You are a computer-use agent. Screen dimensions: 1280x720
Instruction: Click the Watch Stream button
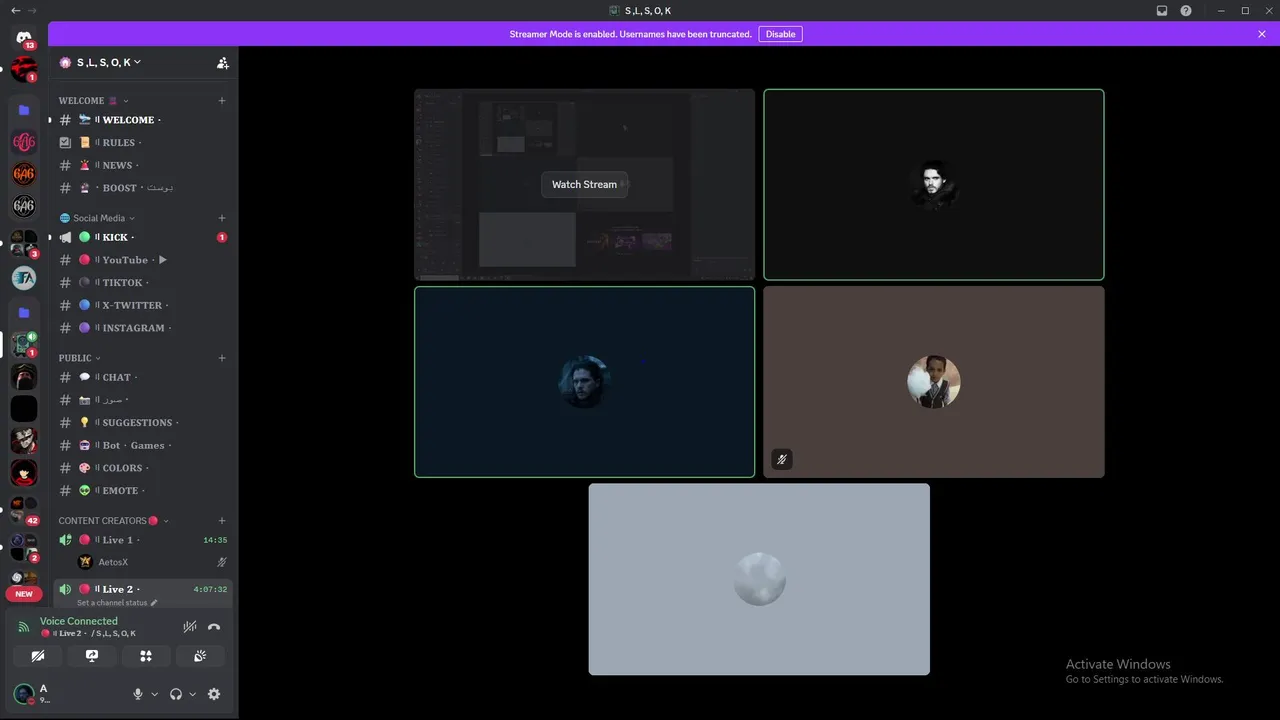[x=584, y=184]
